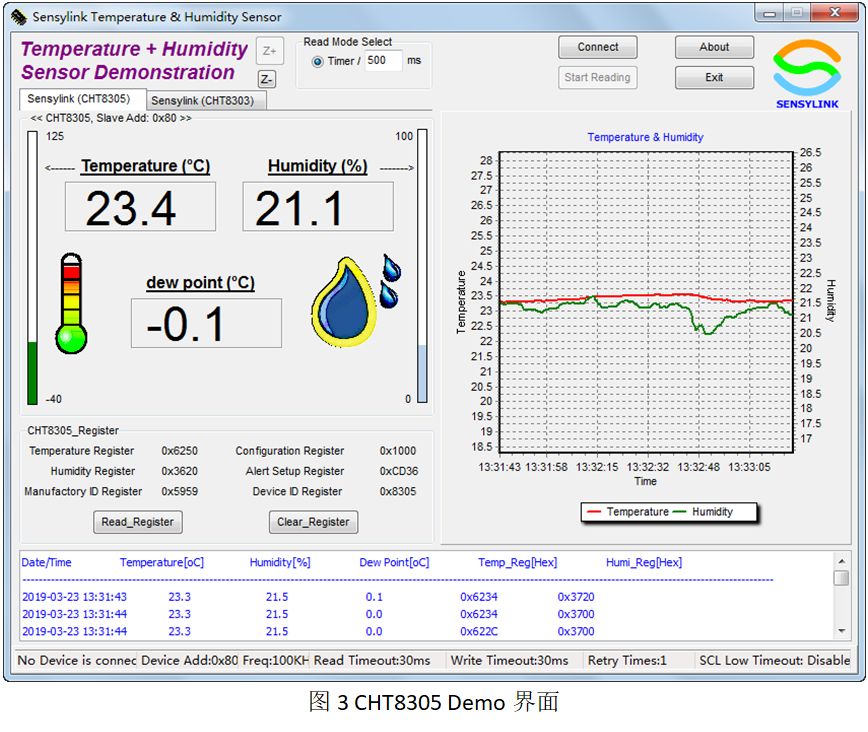Click the vertical temperature level bar
This screenshot has width=868, height=732.
pyautogui.click(x=33, y=267)
